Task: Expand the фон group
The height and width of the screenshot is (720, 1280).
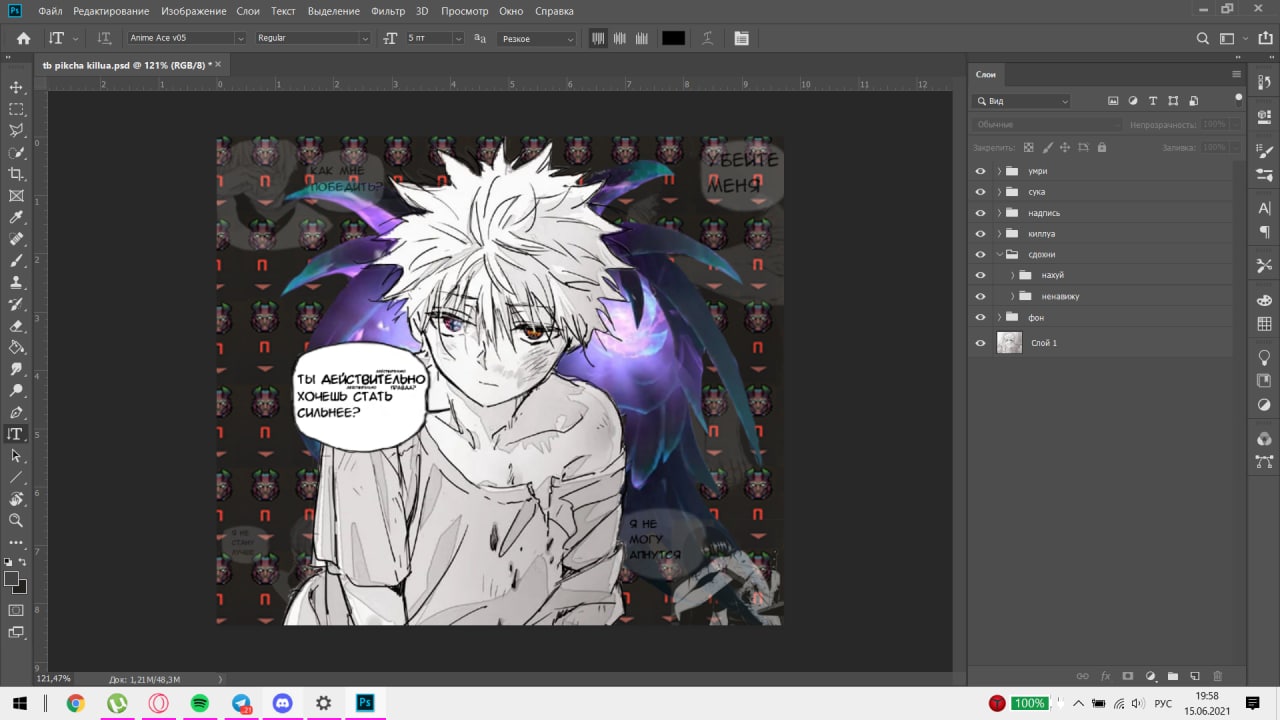Action: pyautogui.click(x=999, y=317)
